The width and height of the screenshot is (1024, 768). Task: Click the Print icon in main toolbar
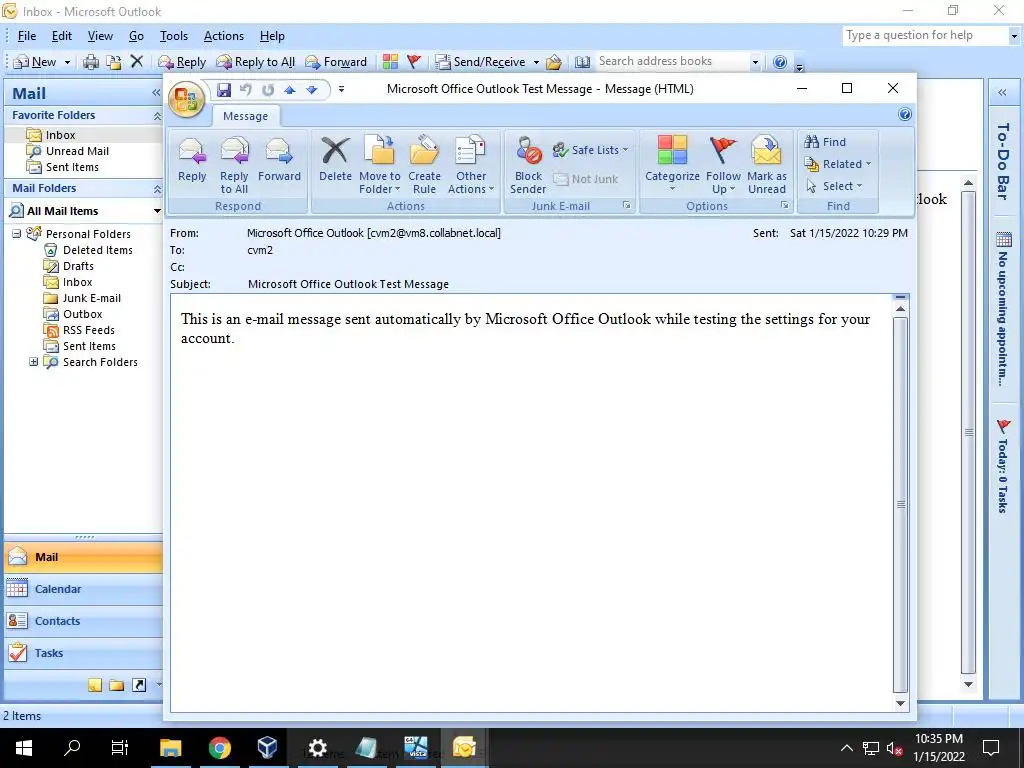tap(91, 62)
